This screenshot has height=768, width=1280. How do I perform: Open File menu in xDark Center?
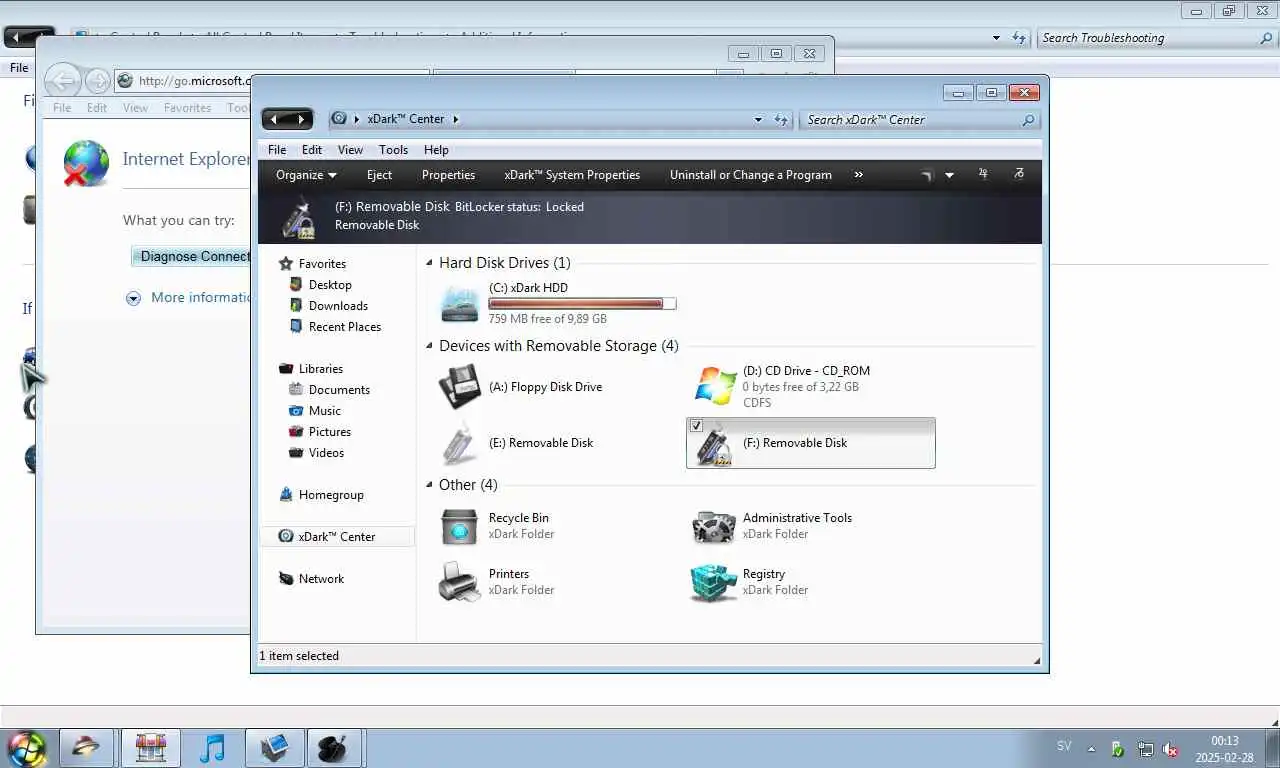click(x=277, y=150)
